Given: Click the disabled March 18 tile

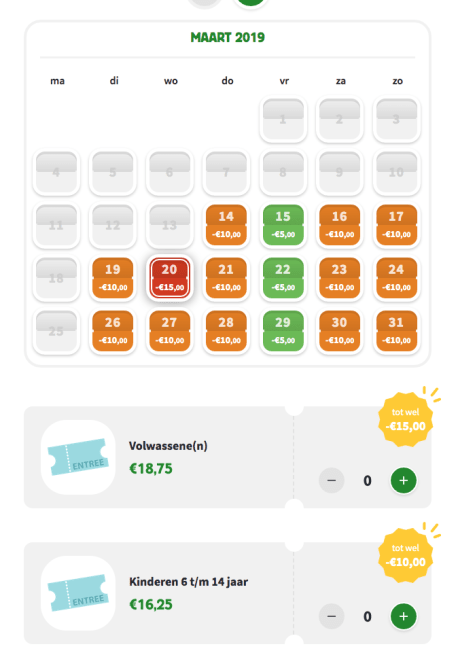Looking at the screenshot, I should [56, 278].
